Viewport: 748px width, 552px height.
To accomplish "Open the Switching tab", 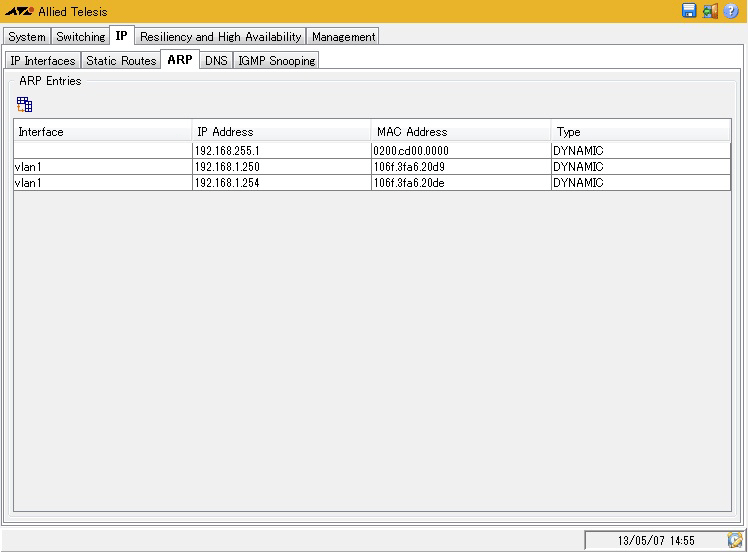I will (x=80, y=37).
